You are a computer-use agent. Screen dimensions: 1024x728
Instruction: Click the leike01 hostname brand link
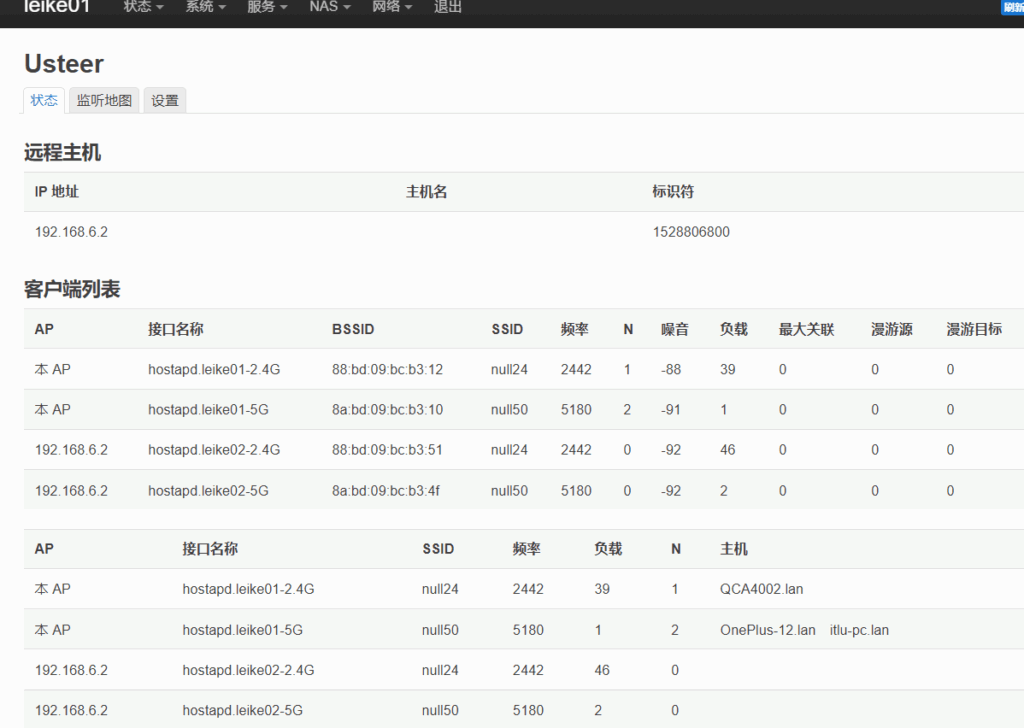click(x=57, y=7)
